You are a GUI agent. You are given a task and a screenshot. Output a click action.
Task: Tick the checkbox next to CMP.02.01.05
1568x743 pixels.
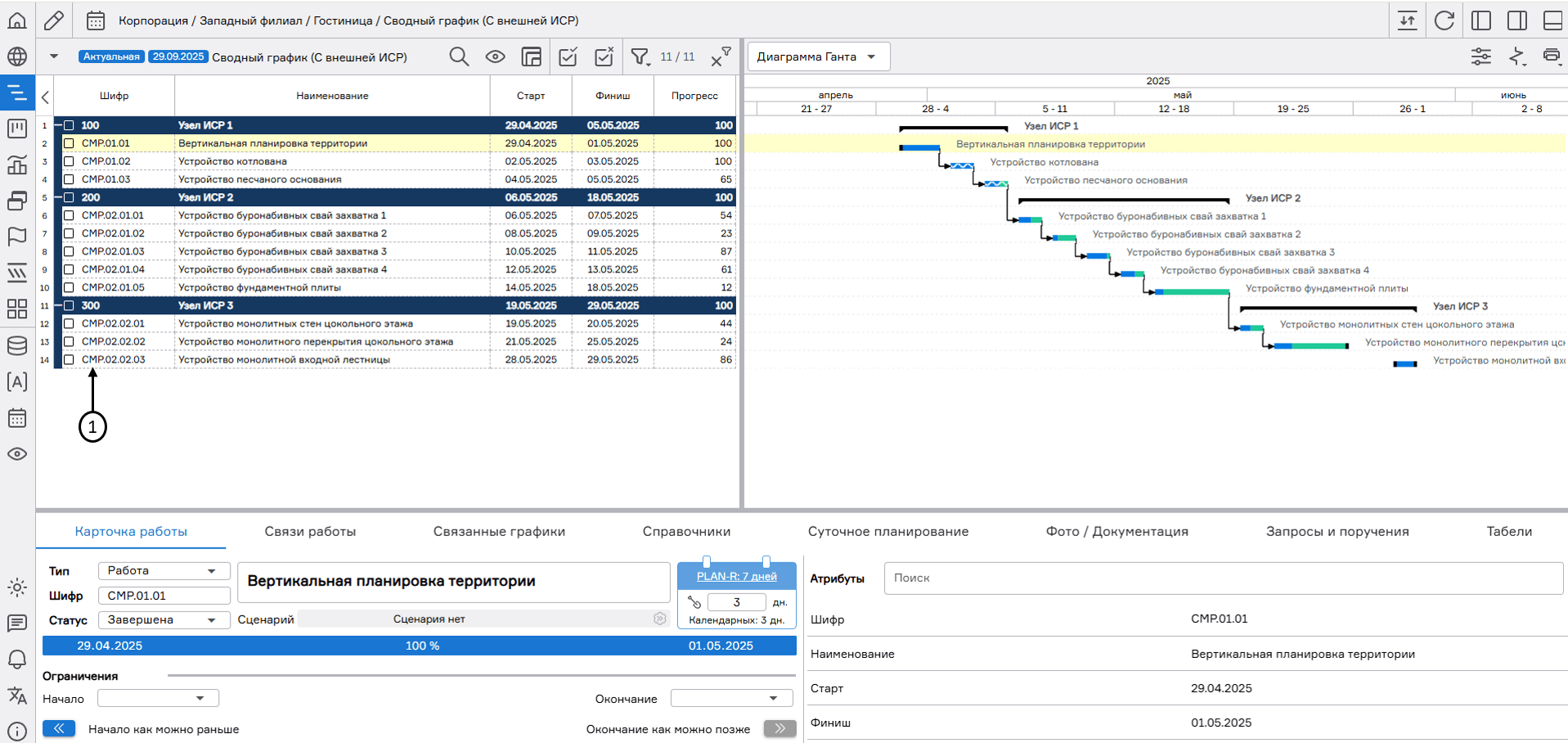pos(70,287)
